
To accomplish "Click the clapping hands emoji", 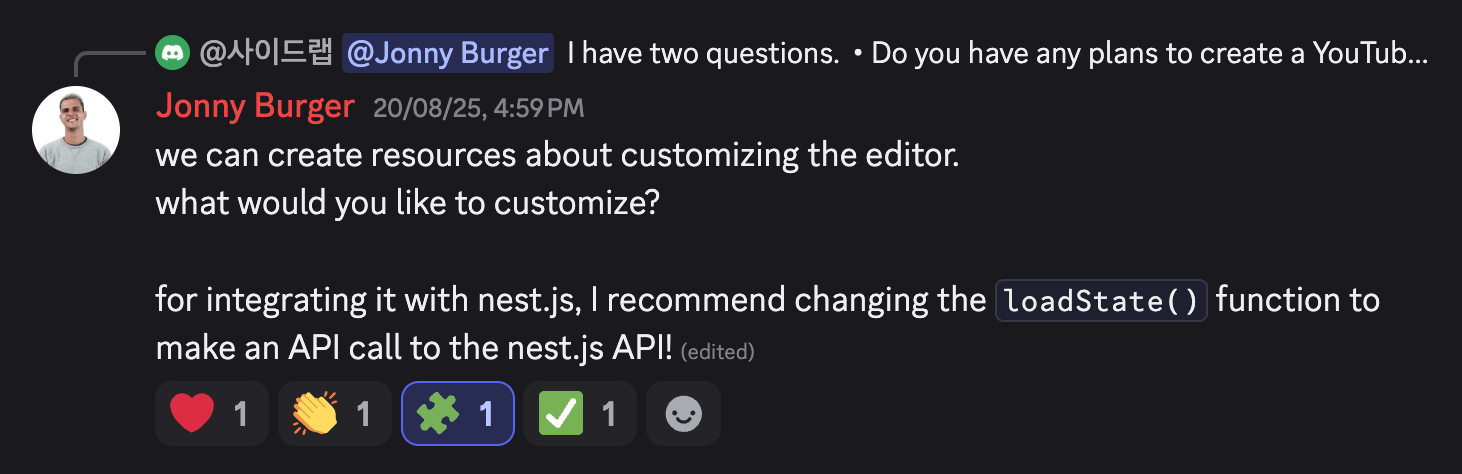I will tap(316, 413).
